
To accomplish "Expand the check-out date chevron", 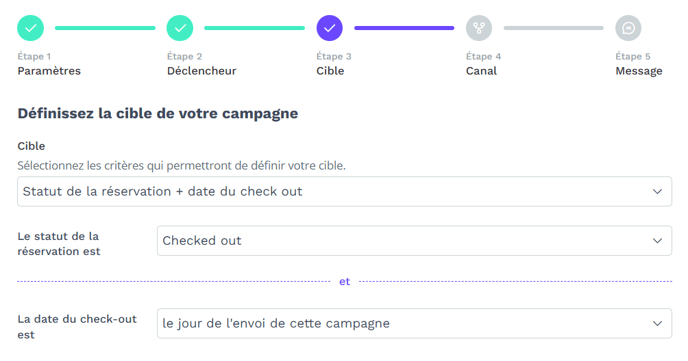I will (657, 324).
